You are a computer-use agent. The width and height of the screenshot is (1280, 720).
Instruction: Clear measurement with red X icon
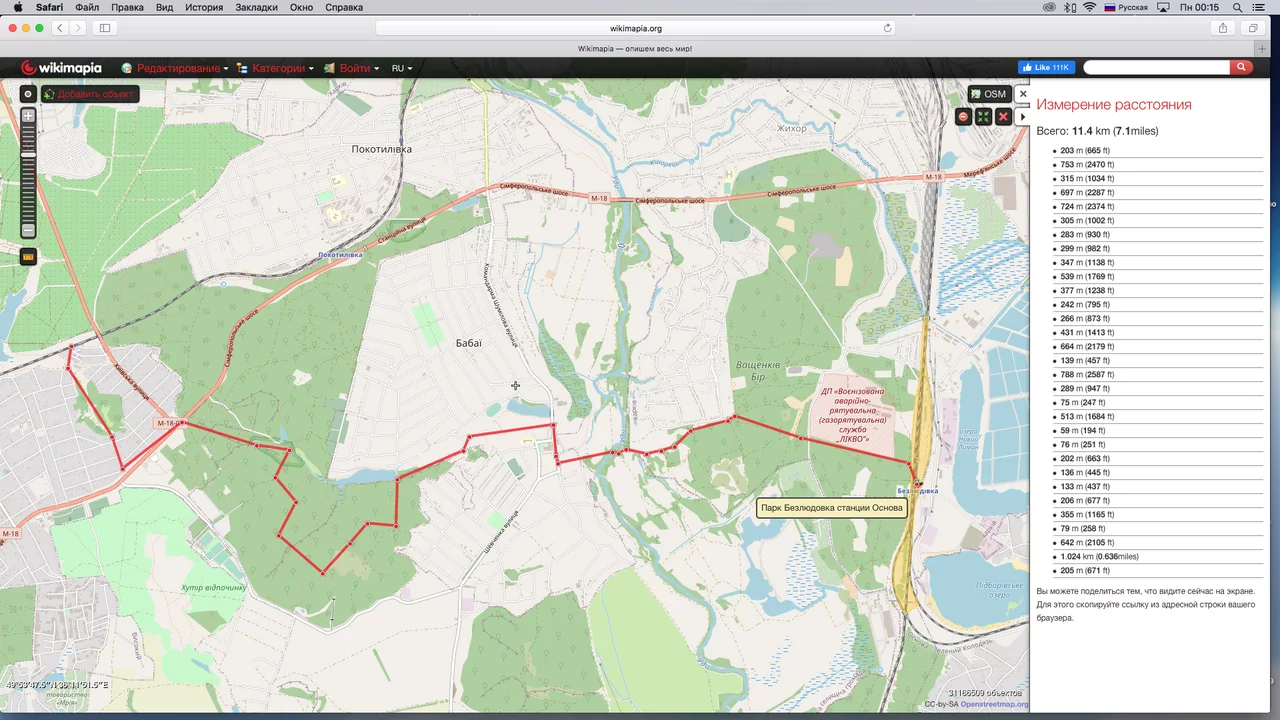[x=1003, y=117]
